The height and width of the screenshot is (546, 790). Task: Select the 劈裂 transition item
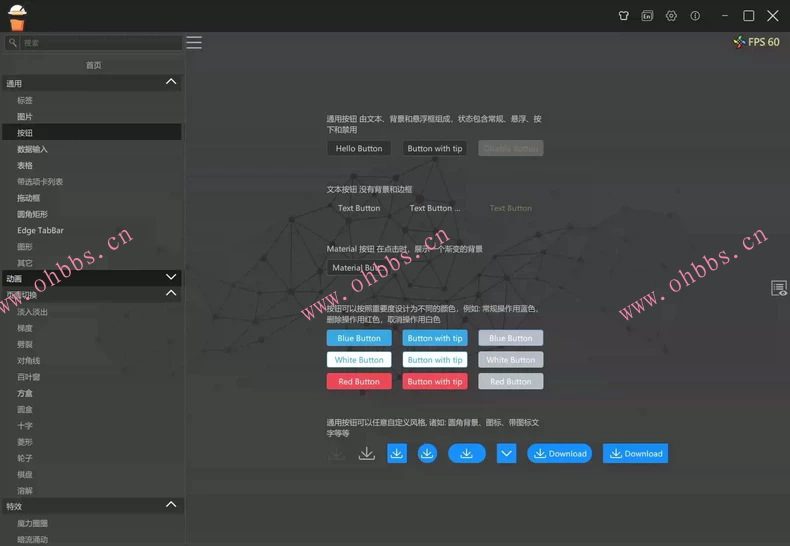tap(92, 345)
